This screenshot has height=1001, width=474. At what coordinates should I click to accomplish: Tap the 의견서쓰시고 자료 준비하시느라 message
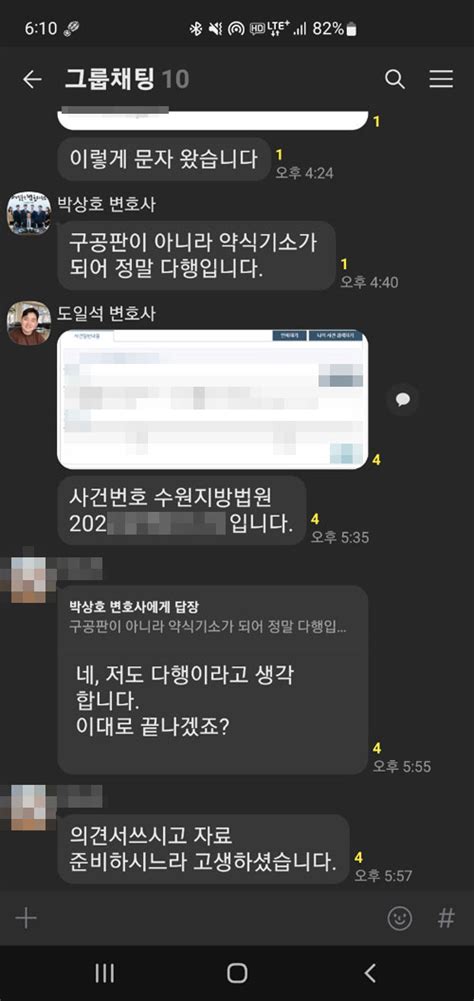pyautogui.click(x=204, y=849)
